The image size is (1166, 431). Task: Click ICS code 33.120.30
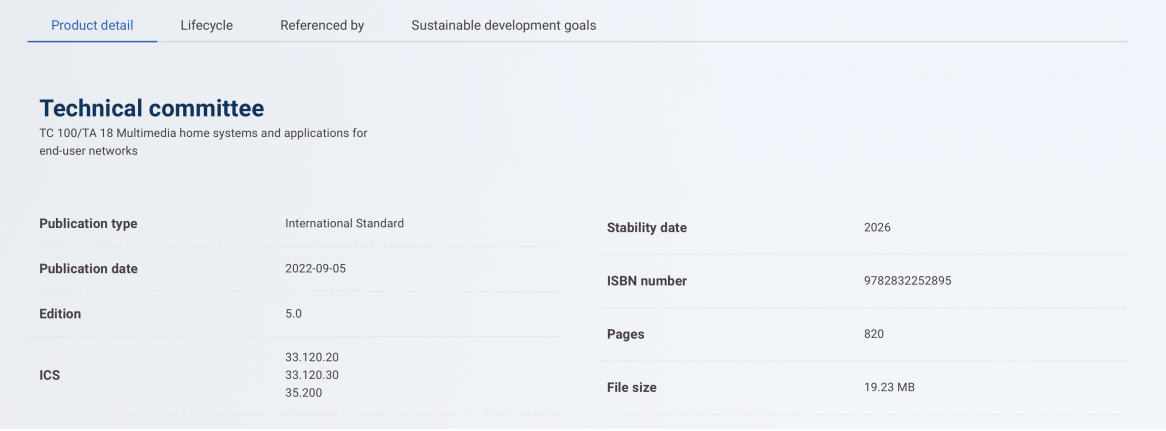coord(312,375)
